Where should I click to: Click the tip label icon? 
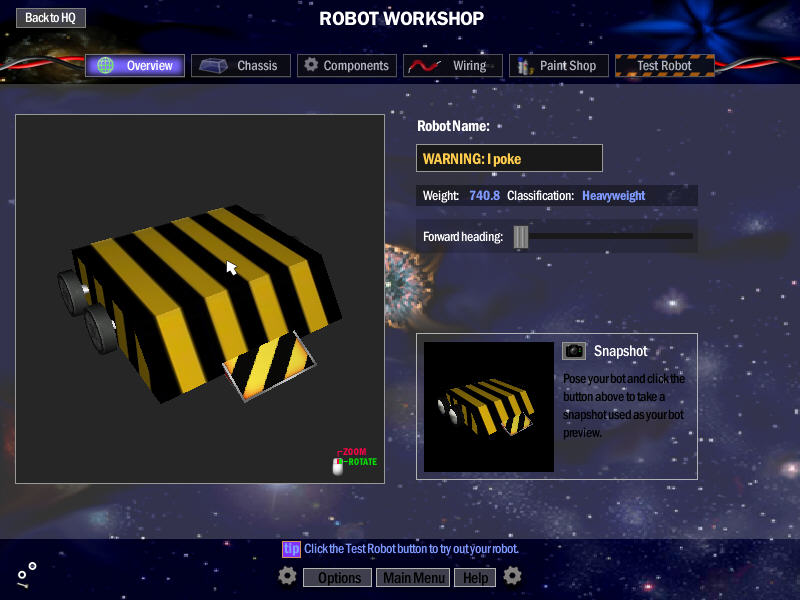(x=291, y=549)
